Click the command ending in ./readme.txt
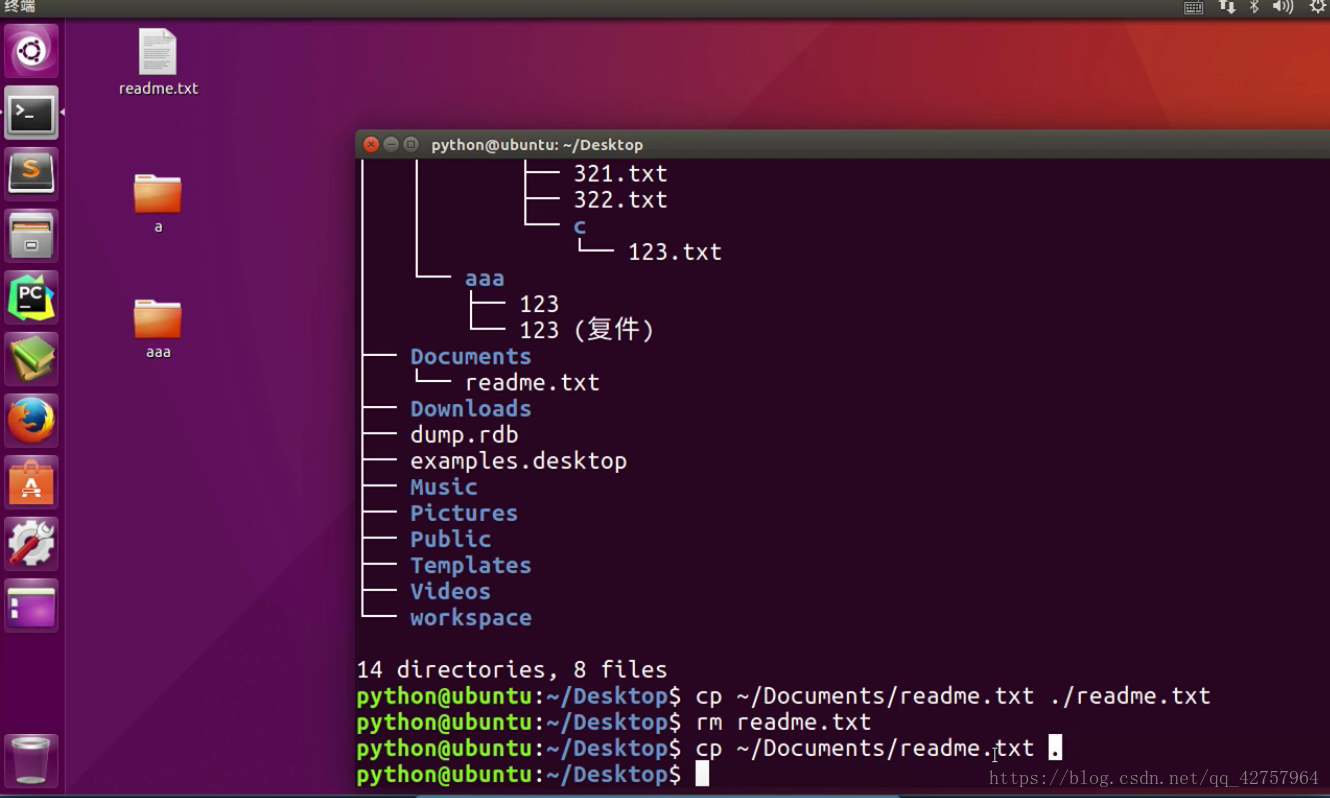 pos(953,696)
